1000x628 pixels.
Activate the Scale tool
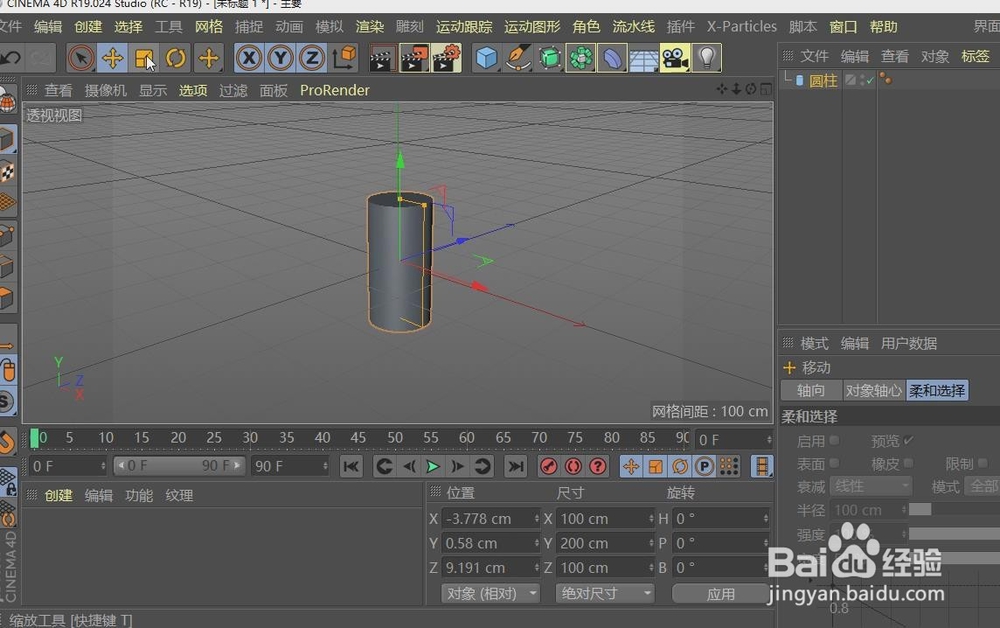(x=143, y=58)
